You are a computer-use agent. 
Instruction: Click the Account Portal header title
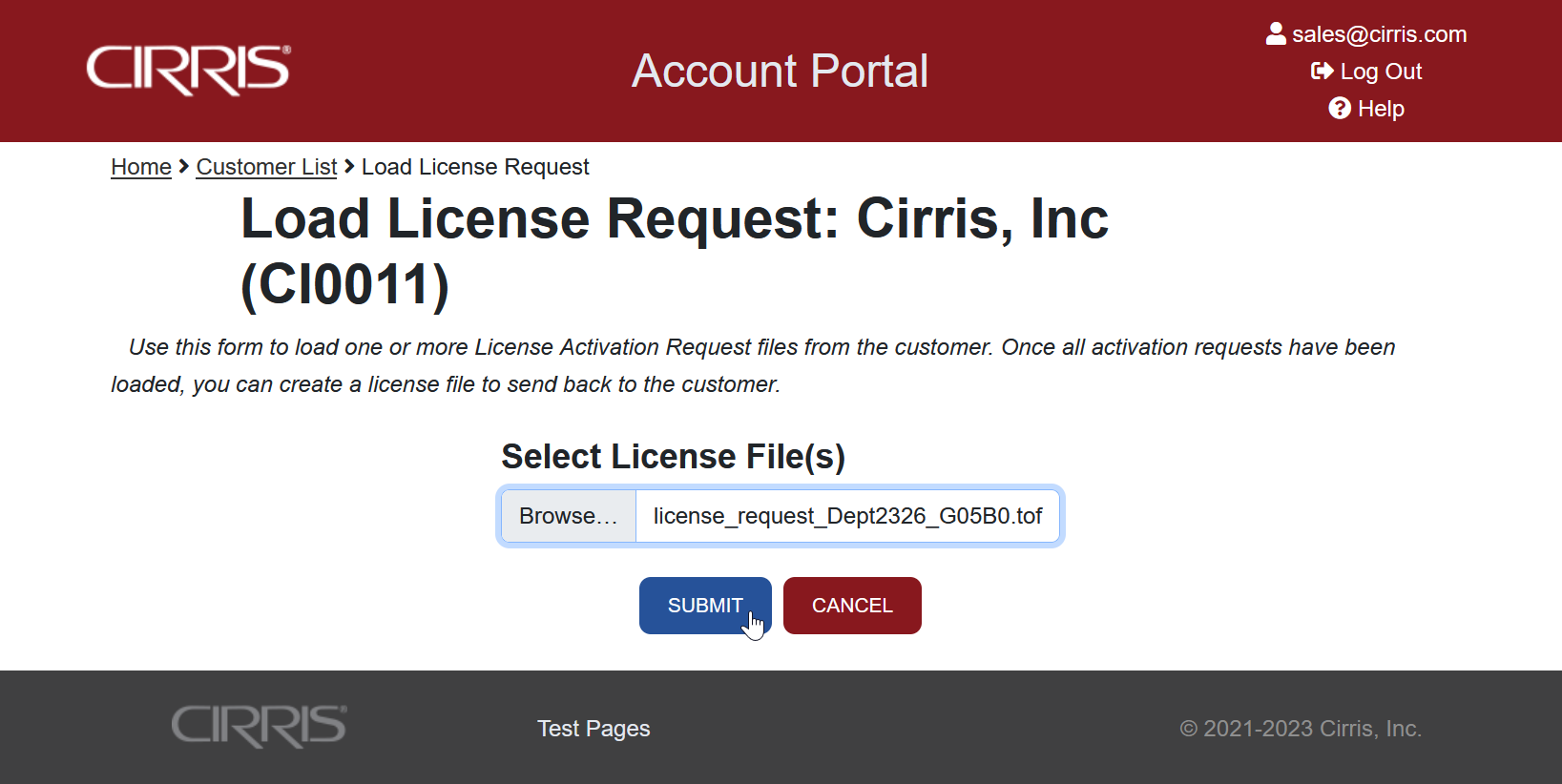(x=780, y=71)
